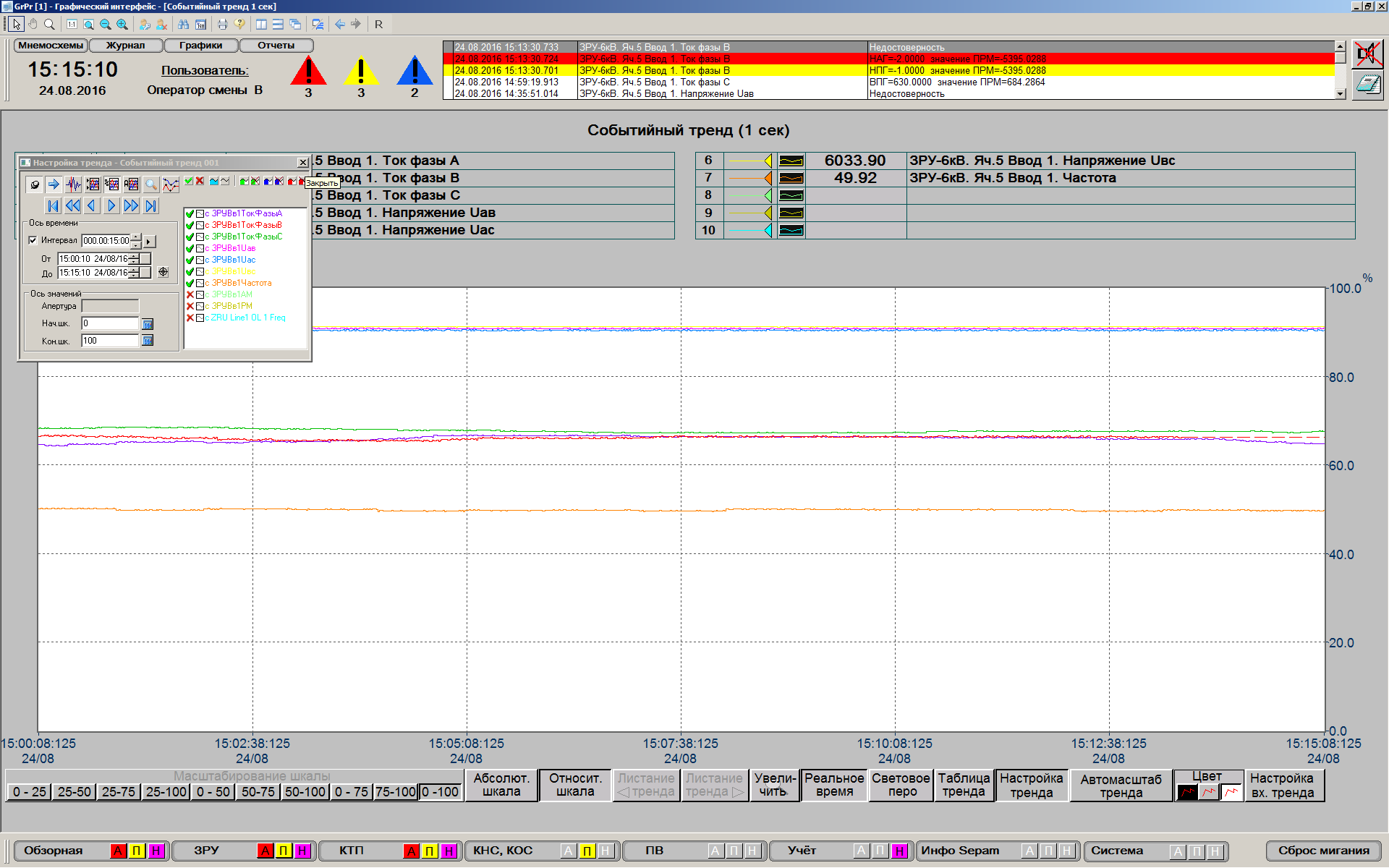Open the Отчеты menu

coord(276,46)
